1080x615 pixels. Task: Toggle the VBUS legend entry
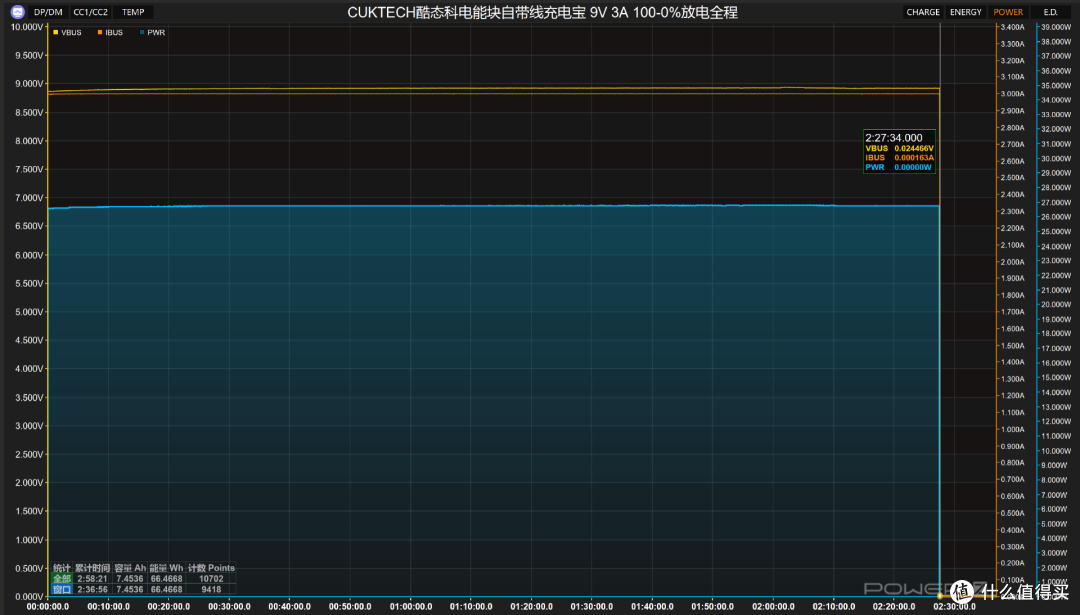point(68,32)
